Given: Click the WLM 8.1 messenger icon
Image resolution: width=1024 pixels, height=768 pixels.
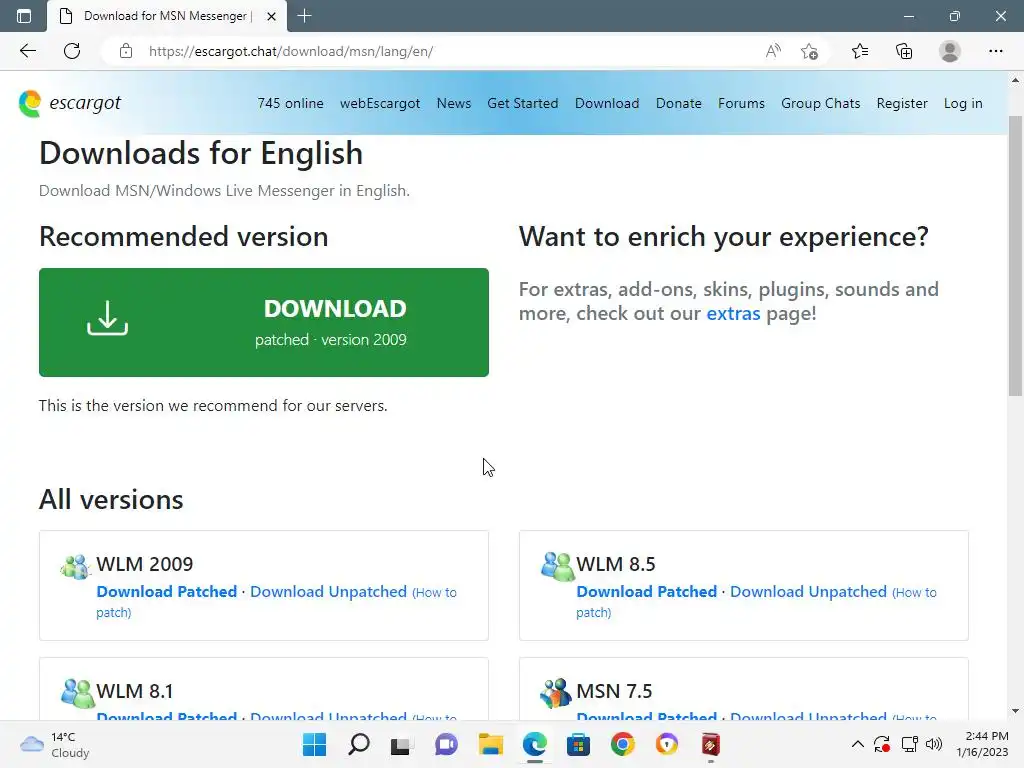Looking at the screenshot, I should tap(77, 693).
